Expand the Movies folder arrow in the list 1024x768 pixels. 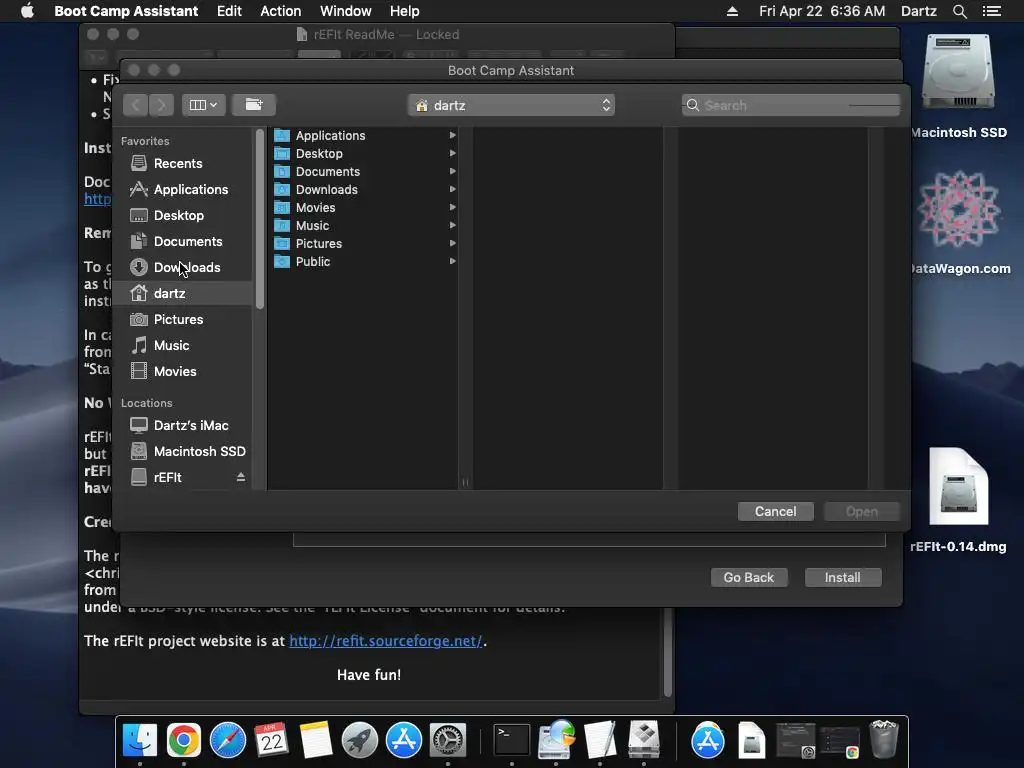point(452,207)
